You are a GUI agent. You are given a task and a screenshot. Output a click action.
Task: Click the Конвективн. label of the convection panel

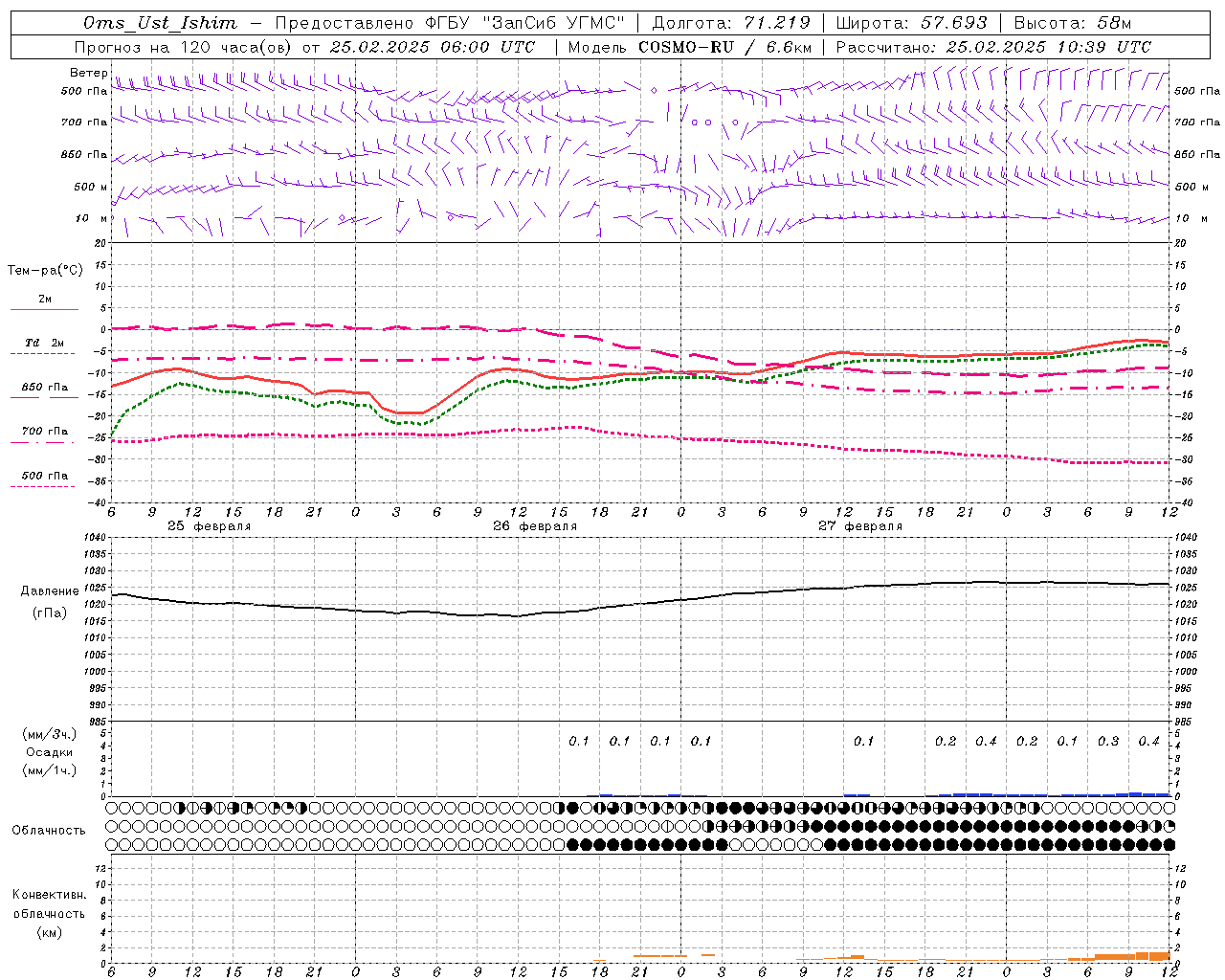coord(50,895)
